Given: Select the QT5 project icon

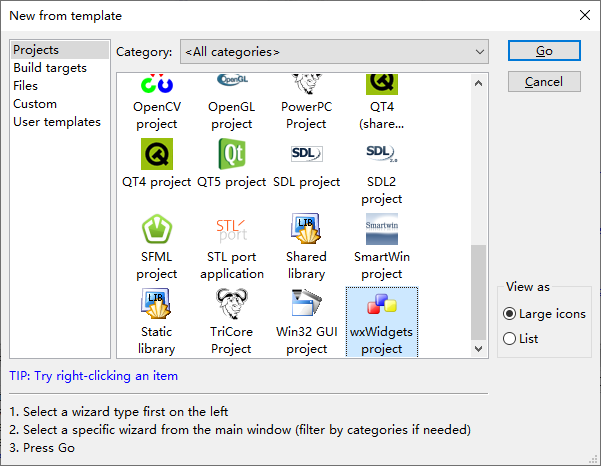Looking at the screenshot, I should [232, 154].
